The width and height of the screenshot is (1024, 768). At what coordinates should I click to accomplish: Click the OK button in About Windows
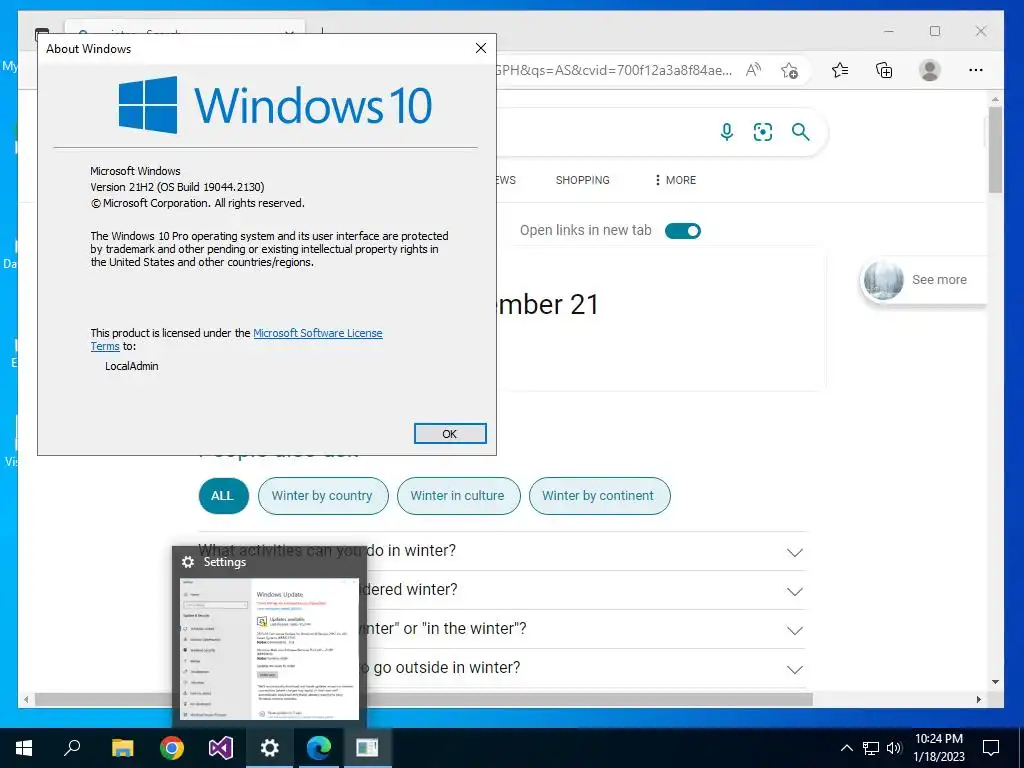450,434
